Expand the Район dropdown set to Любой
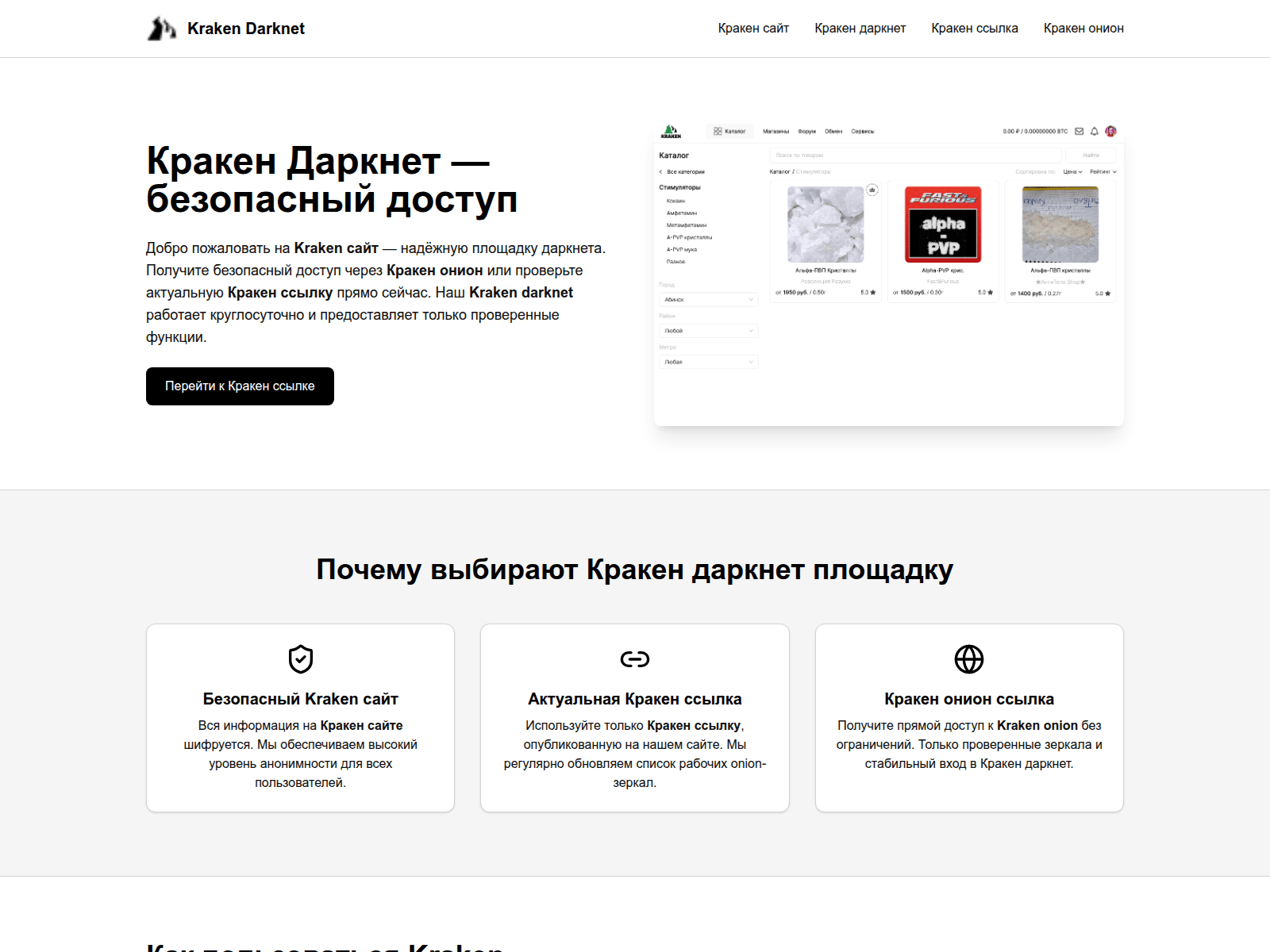Image resolution: width=1270 pixels, height=952 pixels. click(709, 331)
